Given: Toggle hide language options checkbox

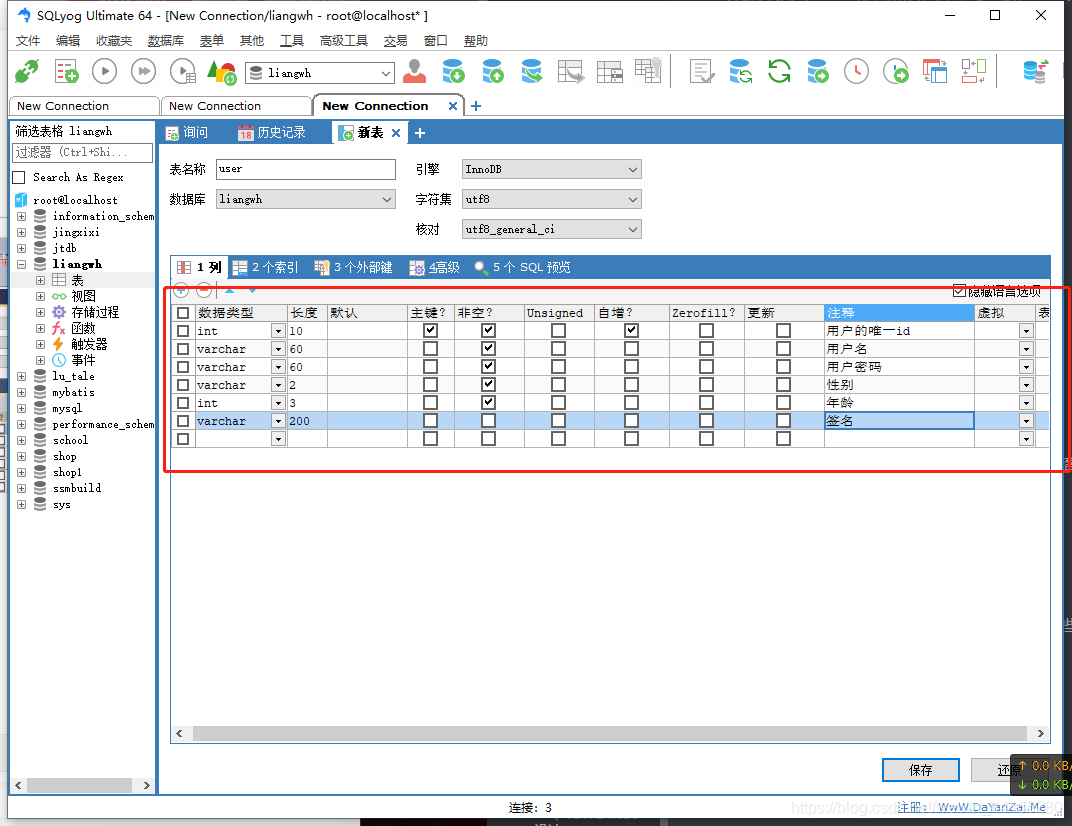Looking at the screenshot, I should click(x=959, y=291).
